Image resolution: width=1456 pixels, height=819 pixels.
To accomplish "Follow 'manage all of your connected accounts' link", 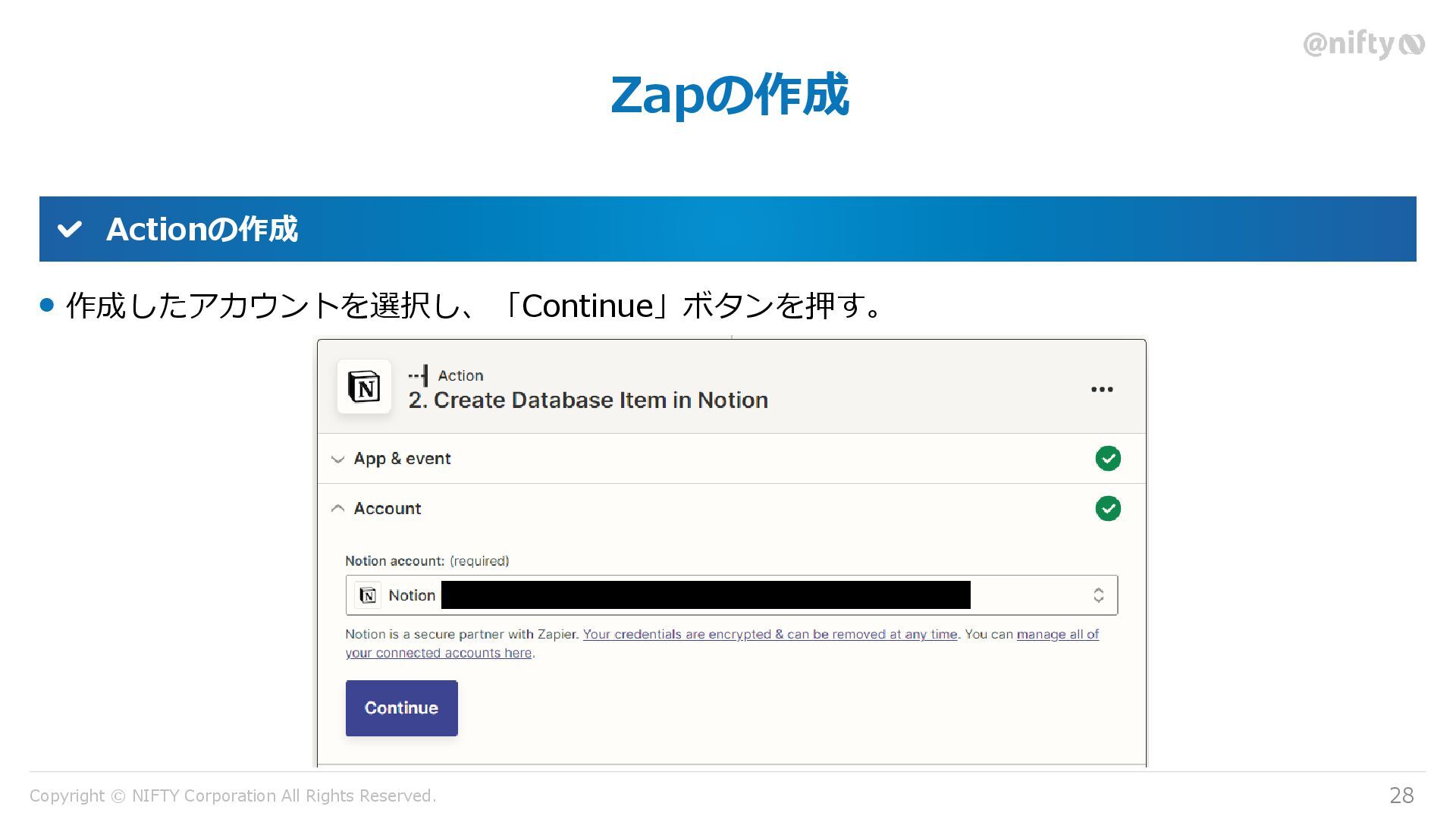I will coord(1057,634).
